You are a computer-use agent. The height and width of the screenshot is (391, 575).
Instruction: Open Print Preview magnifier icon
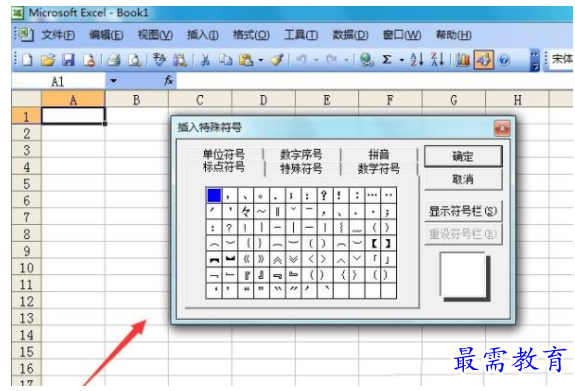point(135,60)
